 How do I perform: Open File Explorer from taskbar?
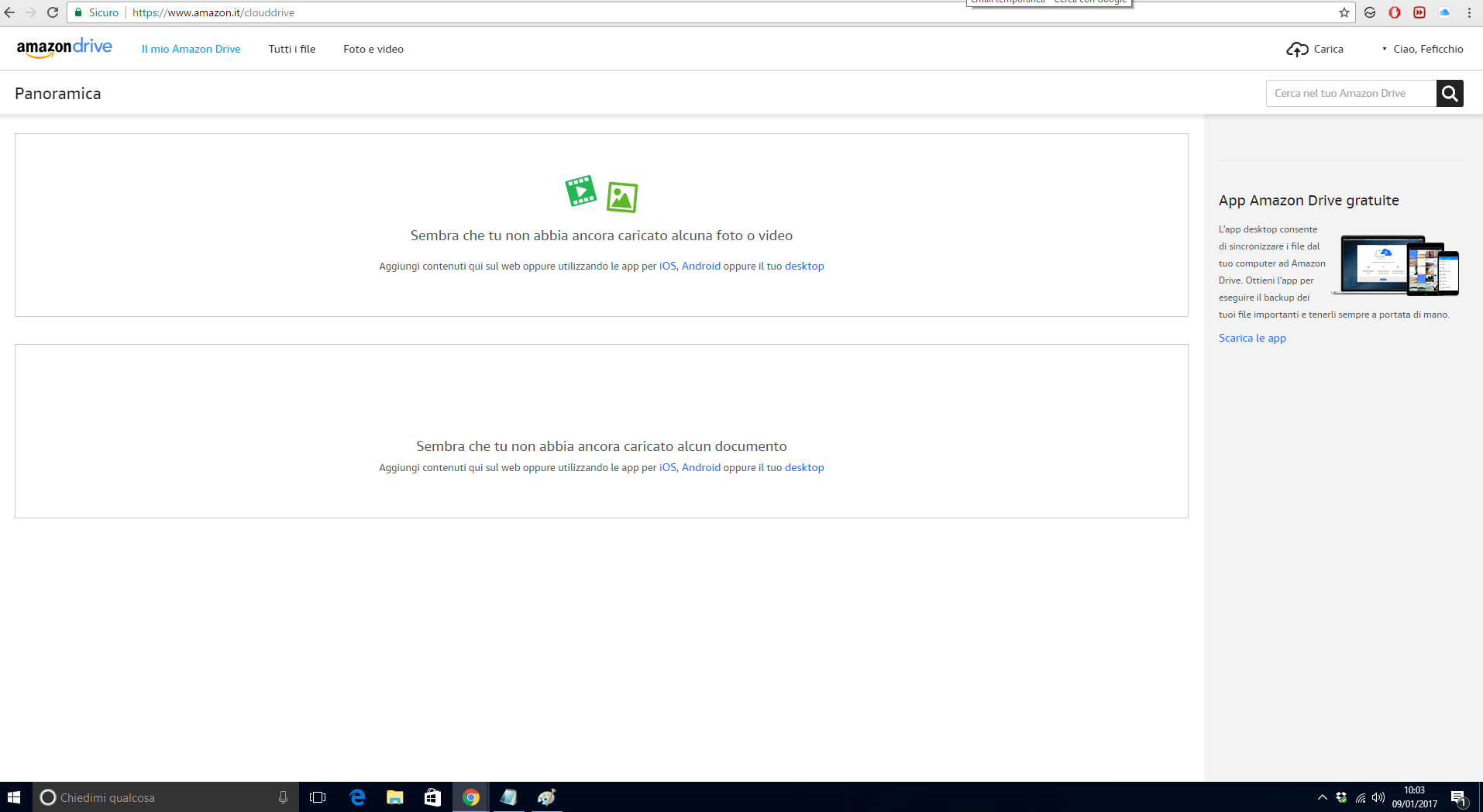pyautogui.click(x=395, y=797)
